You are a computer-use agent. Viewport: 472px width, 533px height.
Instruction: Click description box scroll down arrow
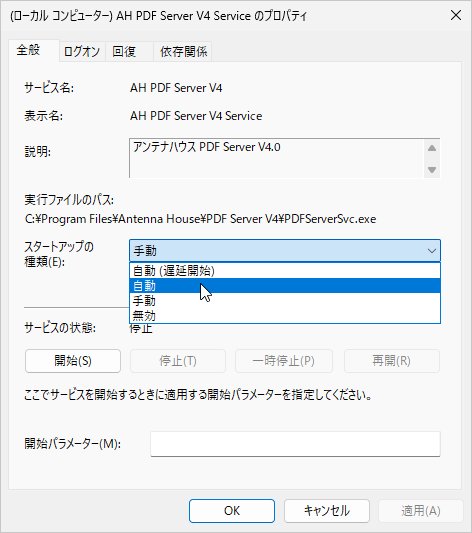[432, 170]
